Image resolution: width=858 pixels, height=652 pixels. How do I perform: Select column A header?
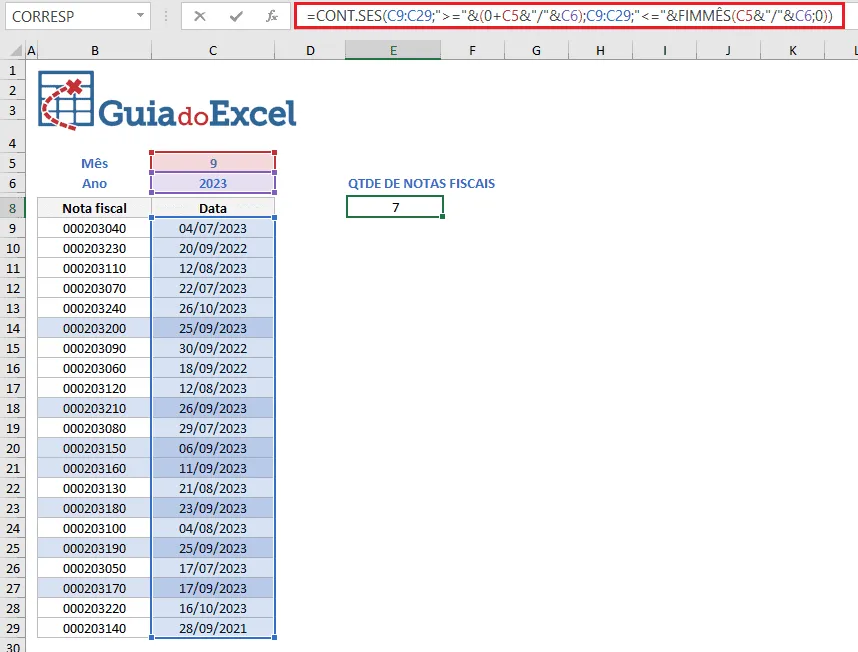pyautogui.click(x=31, y=51)
